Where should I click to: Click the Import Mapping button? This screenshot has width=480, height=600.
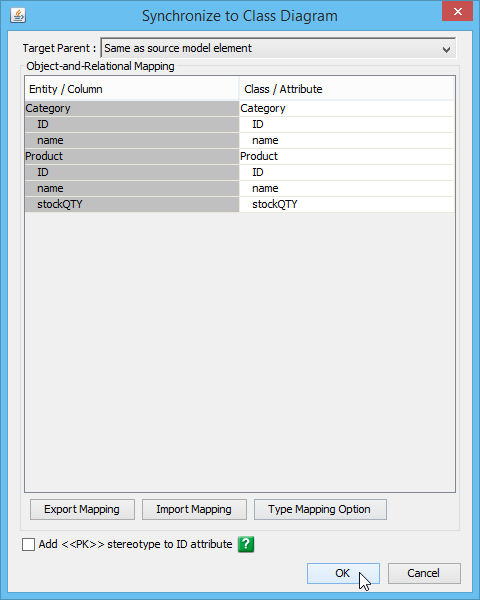point(194,509)
